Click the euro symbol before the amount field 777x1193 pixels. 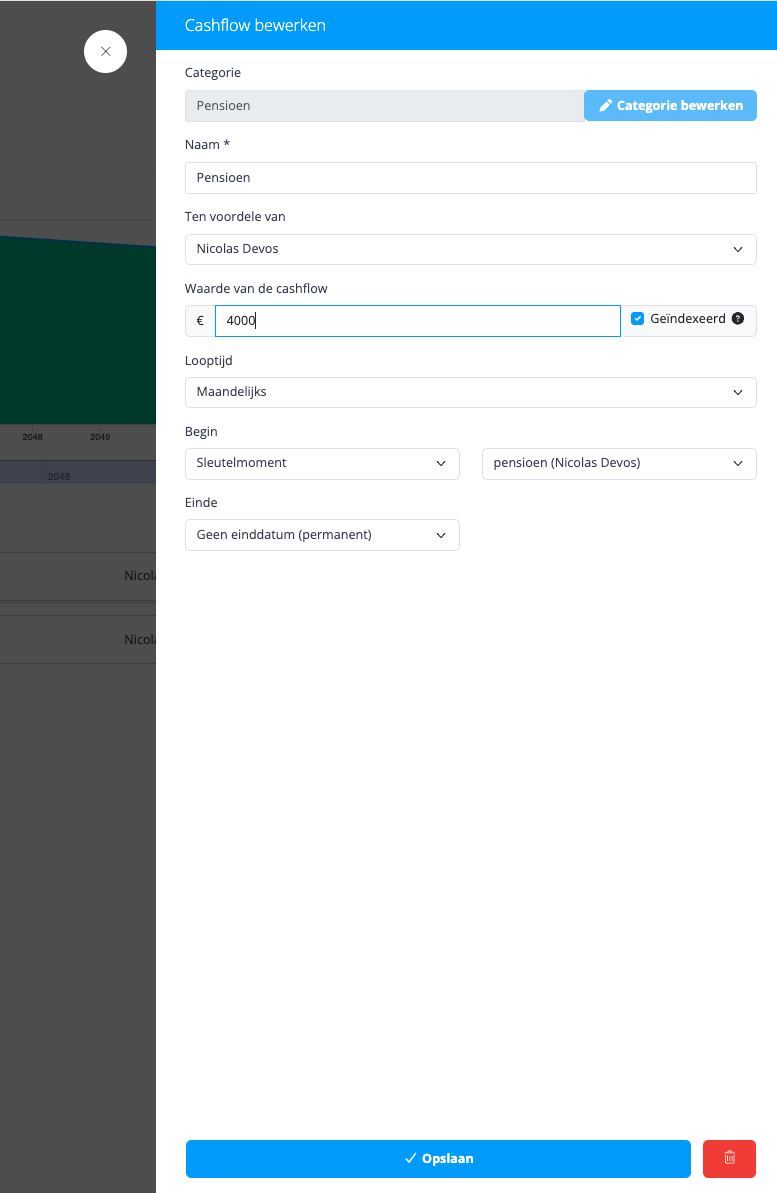[x=200, y=321]
